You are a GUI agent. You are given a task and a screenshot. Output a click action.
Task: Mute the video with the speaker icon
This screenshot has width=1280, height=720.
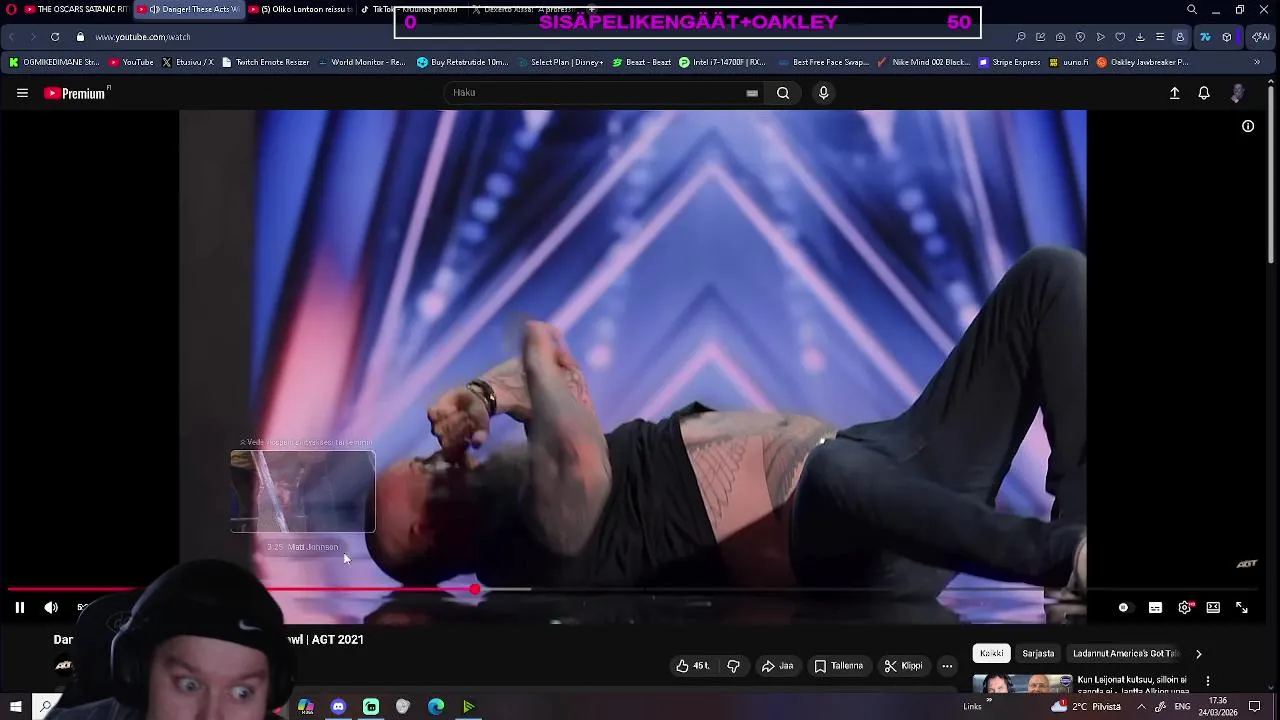click(51, 607)
